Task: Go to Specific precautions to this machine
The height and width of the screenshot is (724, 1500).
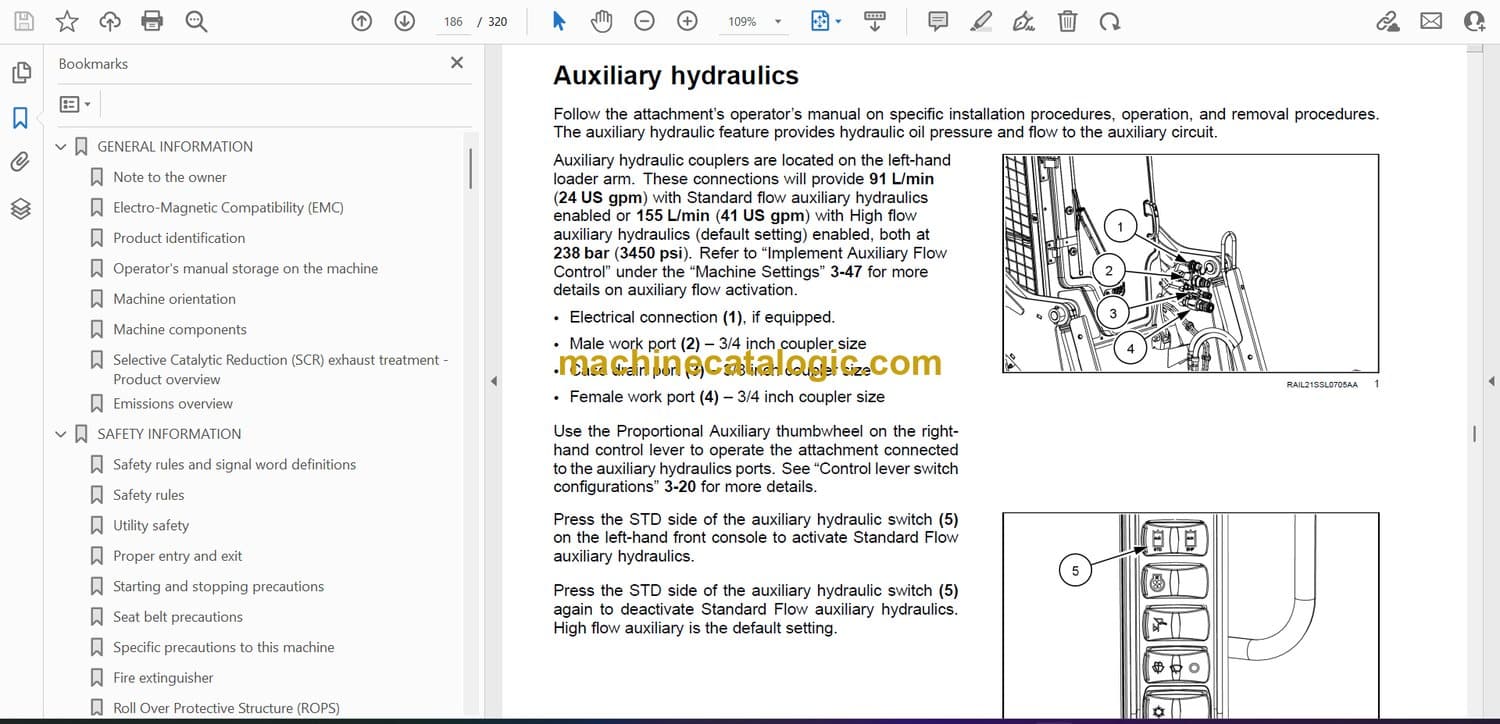Action: (224, 647)
